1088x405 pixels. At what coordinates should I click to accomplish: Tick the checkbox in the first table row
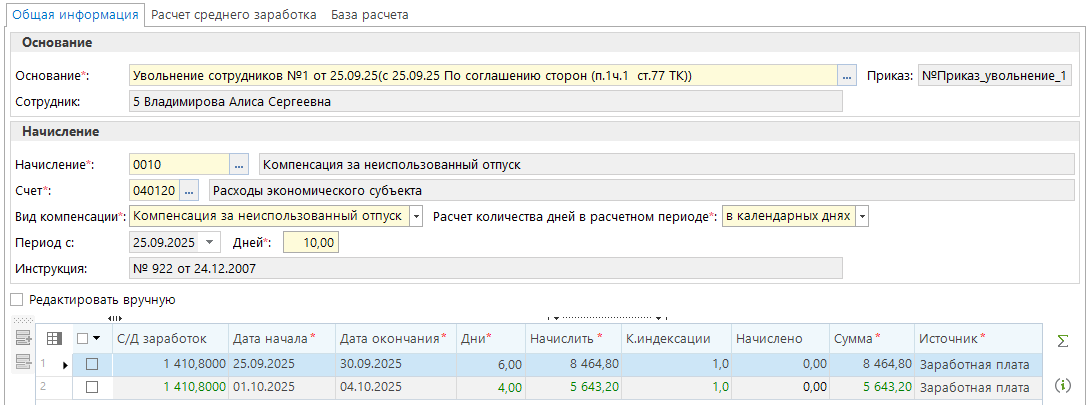point(92,365)
